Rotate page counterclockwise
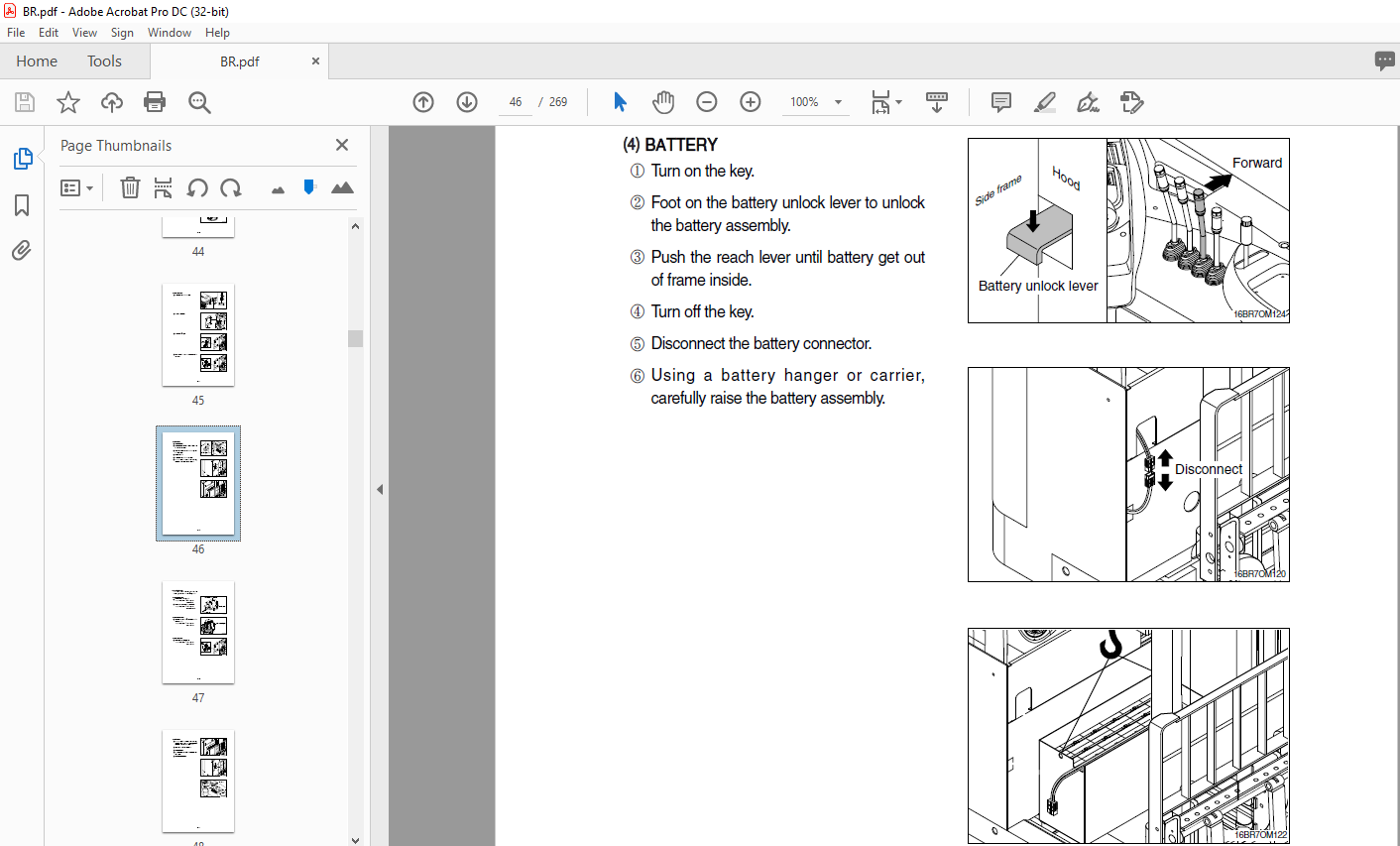 tap(197, 187)
